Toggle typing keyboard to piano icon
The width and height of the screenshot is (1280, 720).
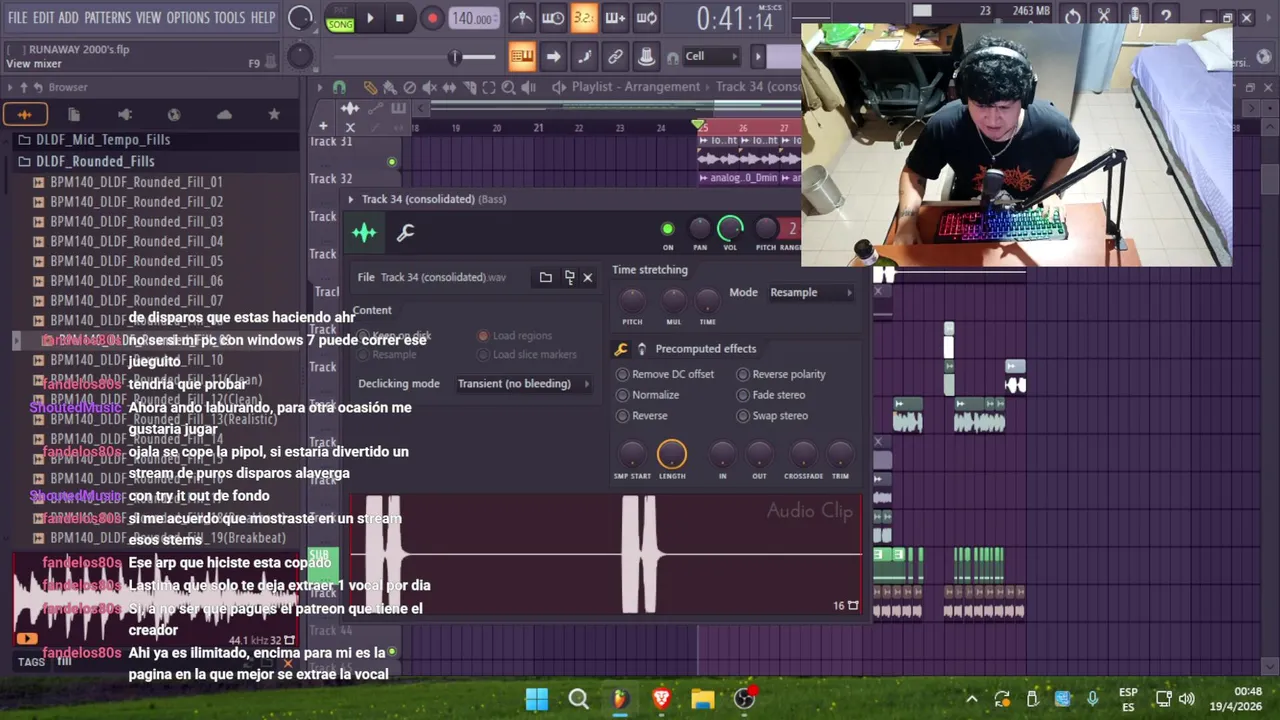click(x=522, y=56)
